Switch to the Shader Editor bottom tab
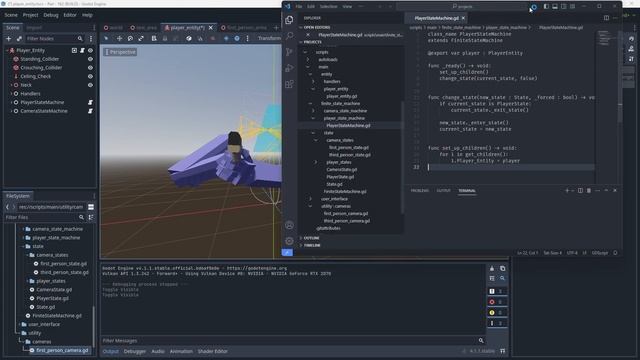The width and height of the screenshot is (640, 360). pos(213,351)
